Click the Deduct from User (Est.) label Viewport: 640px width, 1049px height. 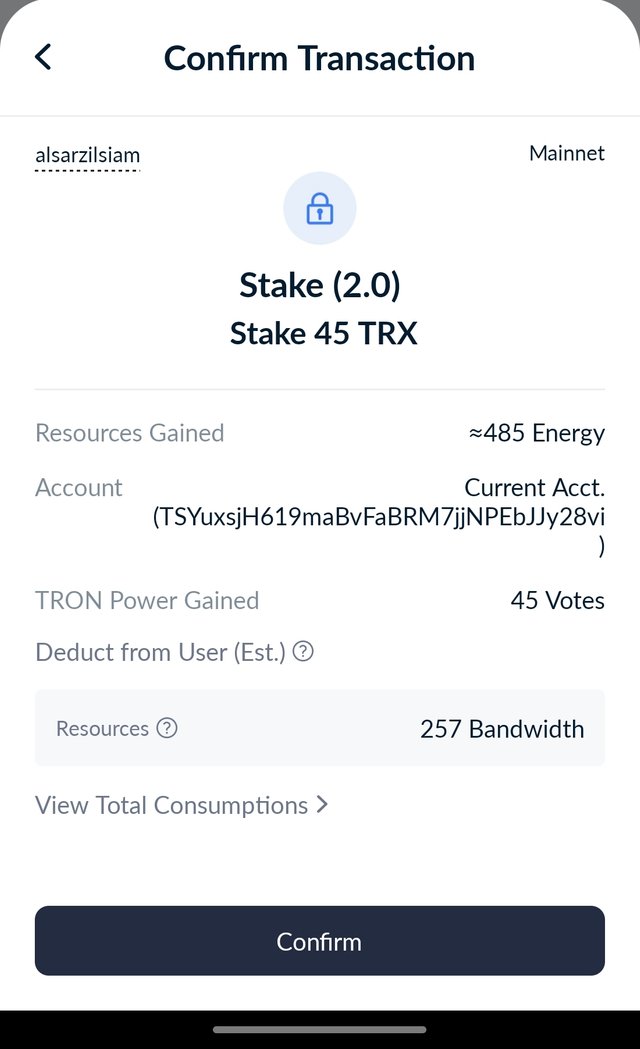click(160, 652)
